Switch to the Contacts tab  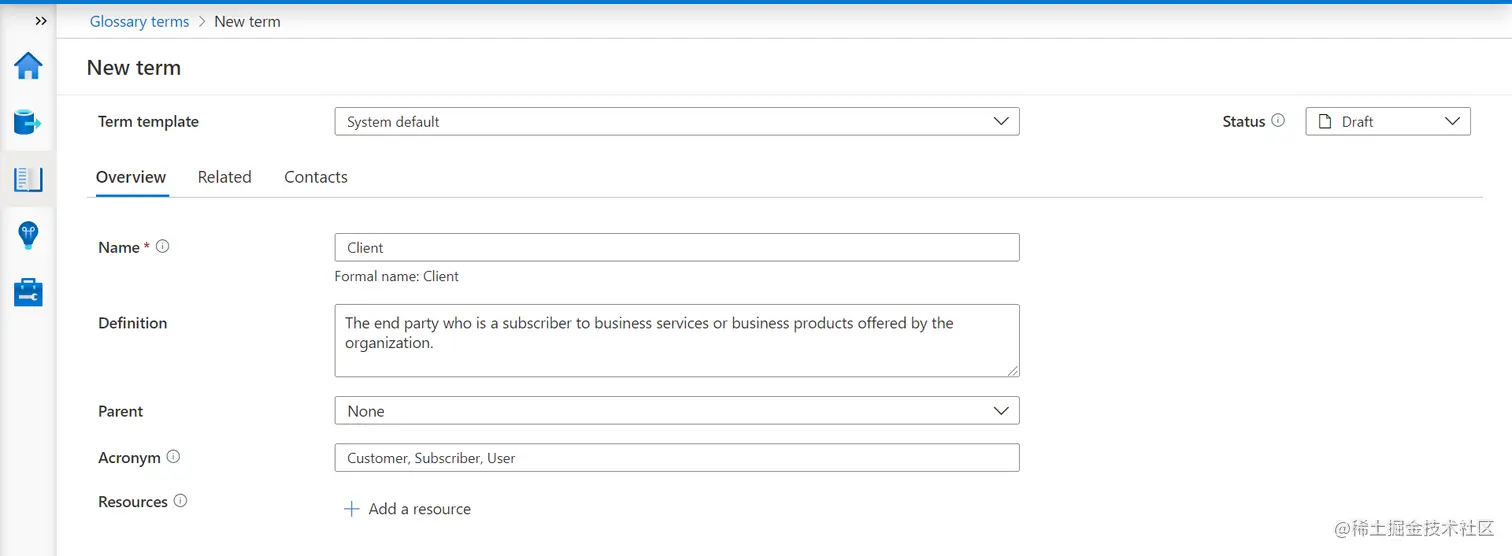(316, 177)
